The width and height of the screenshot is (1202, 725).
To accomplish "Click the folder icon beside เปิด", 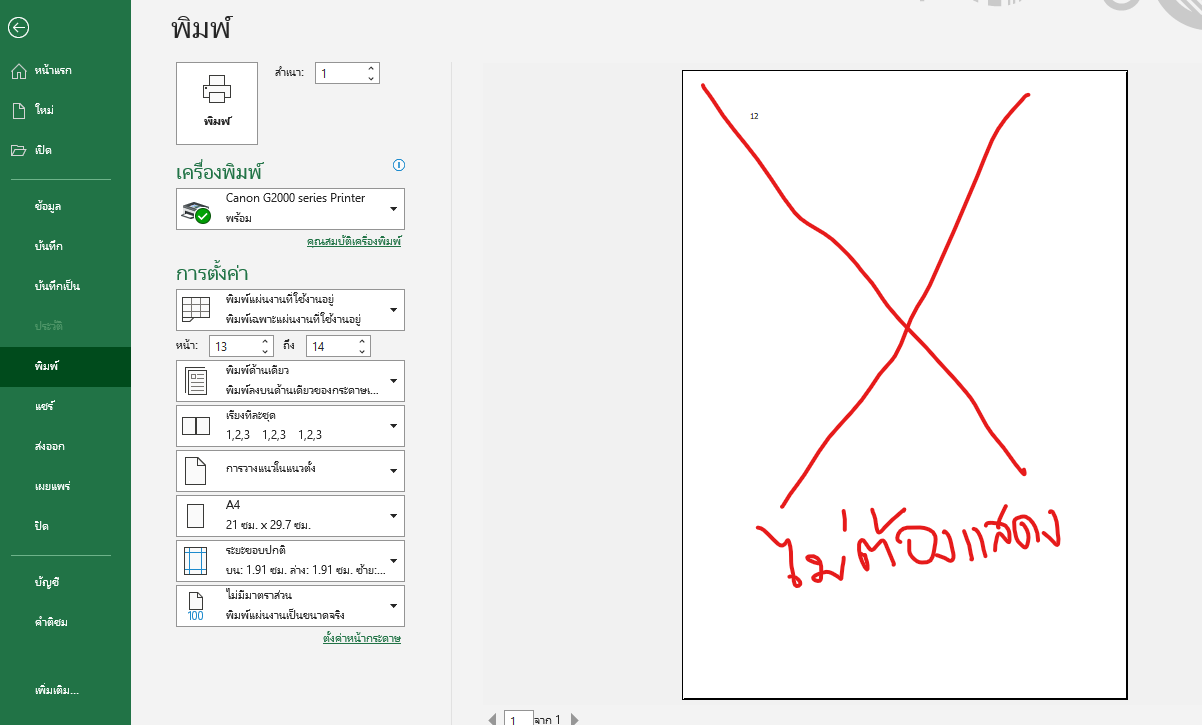I will pyautogui.click(x=18, y=150).
